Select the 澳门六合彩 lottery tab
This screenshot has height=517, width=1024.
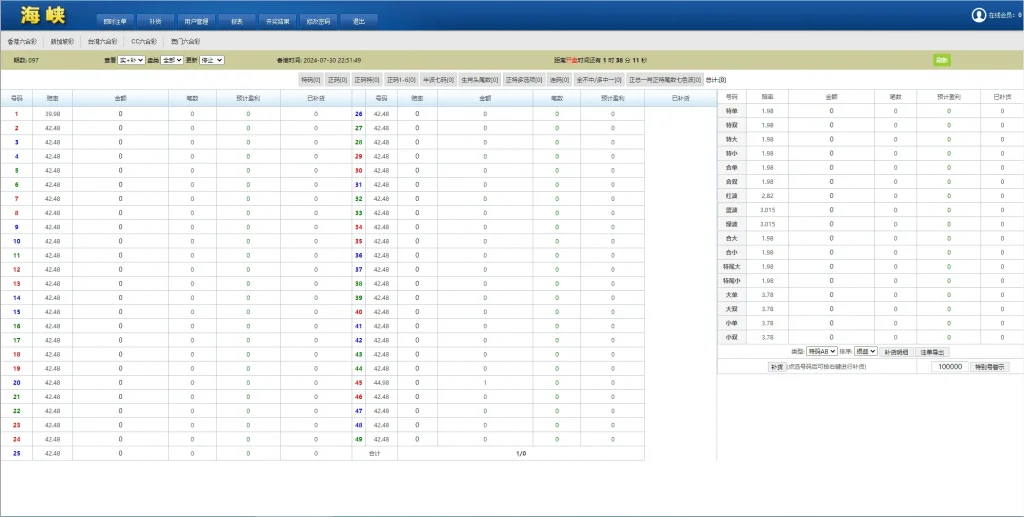point(185,42)
